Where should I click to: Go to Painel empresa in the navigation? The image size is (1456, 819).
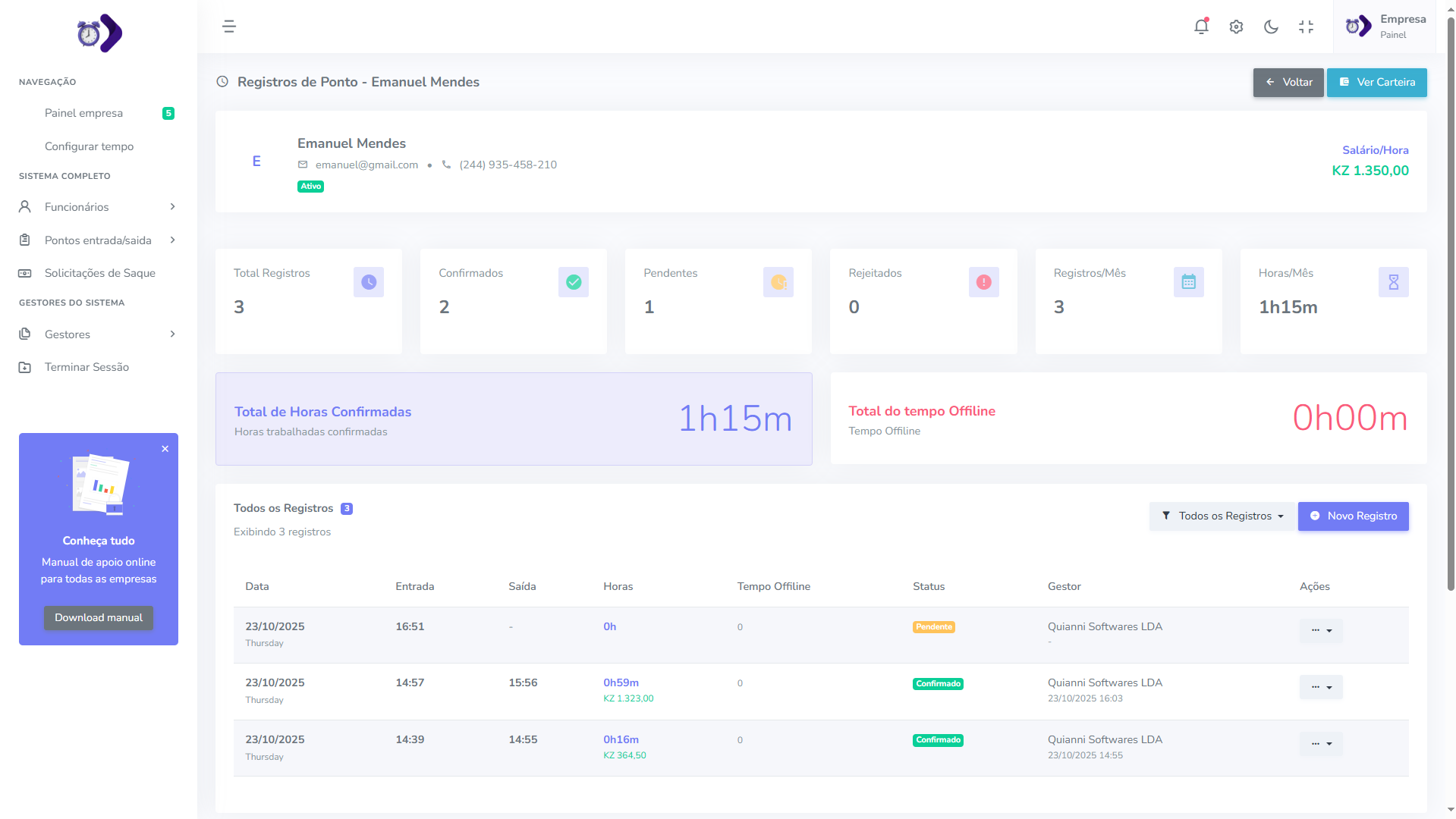coord(83,113)
